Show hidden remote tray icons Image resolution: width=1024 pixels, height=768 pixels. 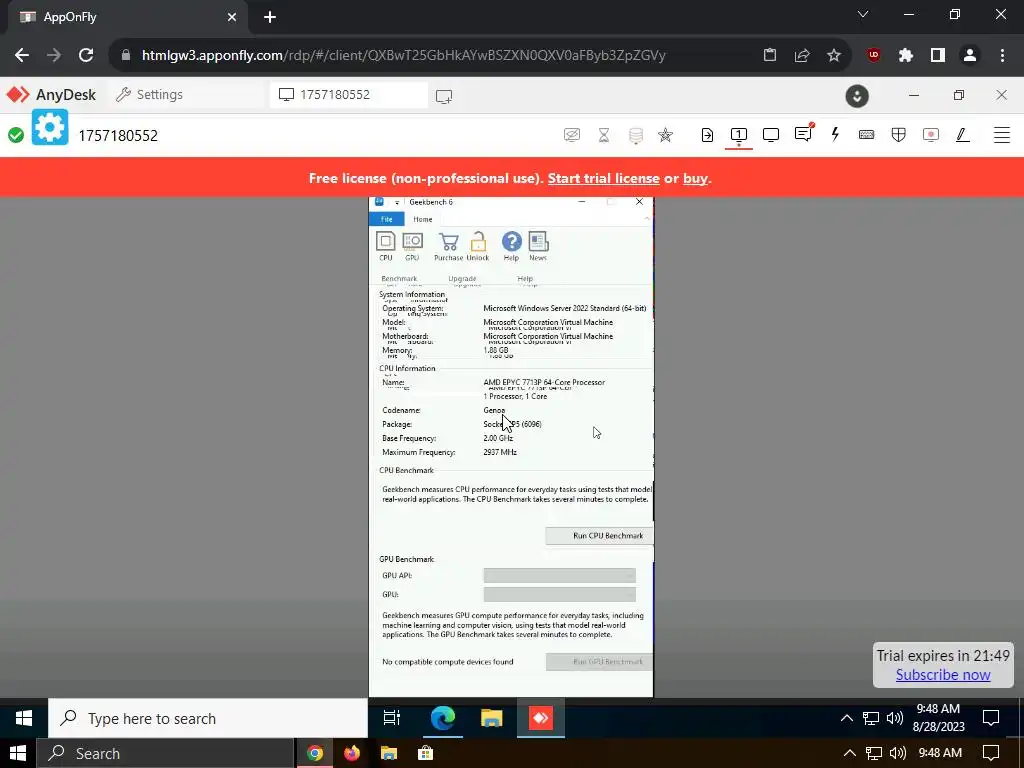(x=846, y=718)
